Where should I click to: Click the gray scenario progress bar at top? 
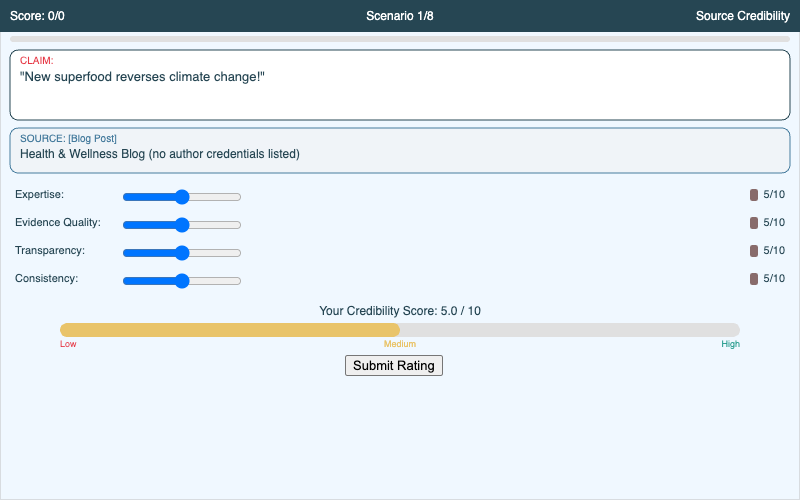pos(400,39)
